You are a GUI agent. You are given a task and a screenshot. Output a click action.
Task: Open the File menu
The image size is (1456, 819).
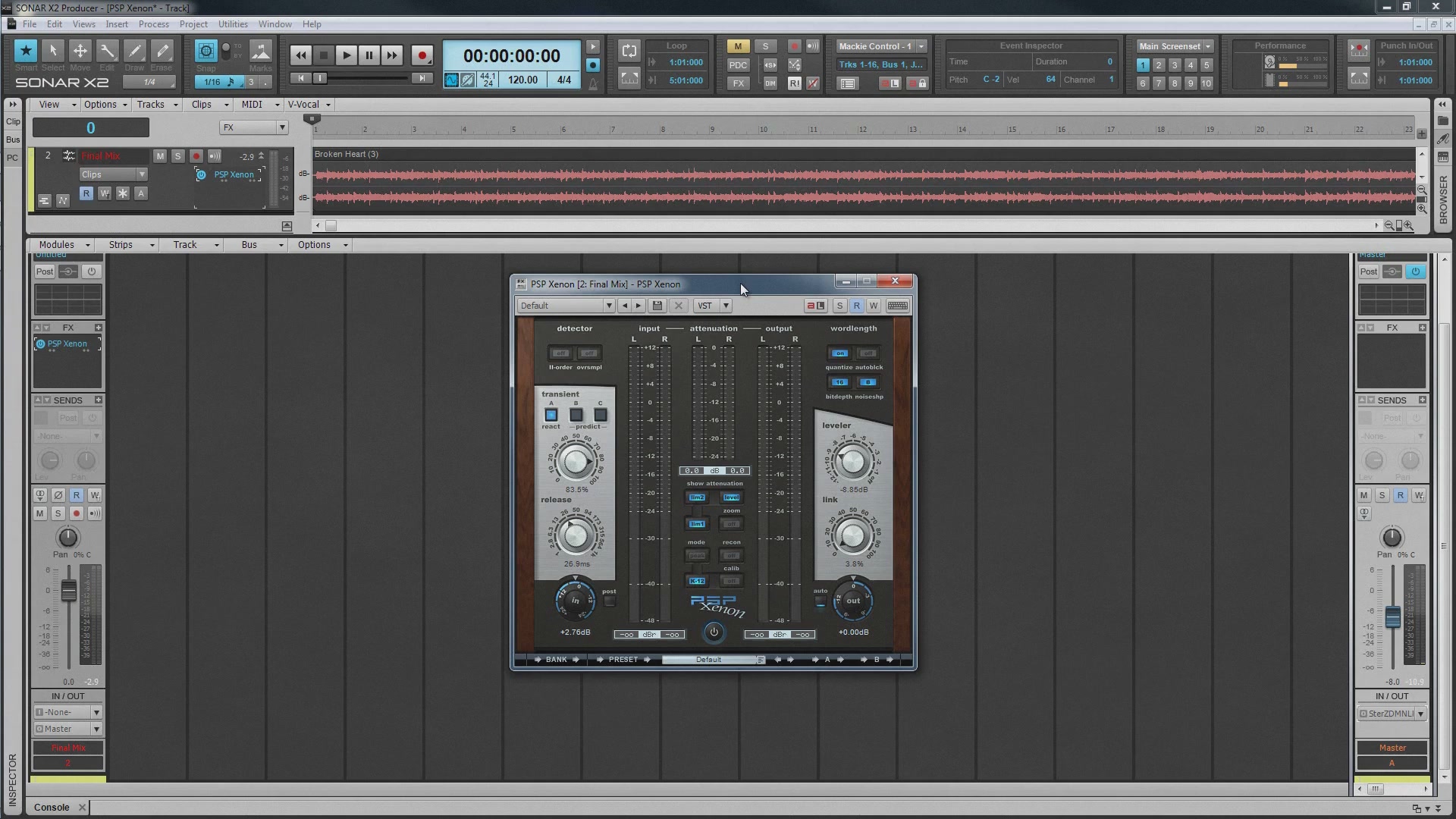pyautogui.click(x=30, y=24)
